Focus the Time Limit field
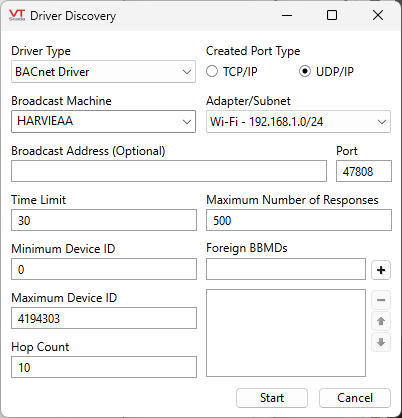The height and width of the screenshot is (418, 402). (x=104, y=220)
